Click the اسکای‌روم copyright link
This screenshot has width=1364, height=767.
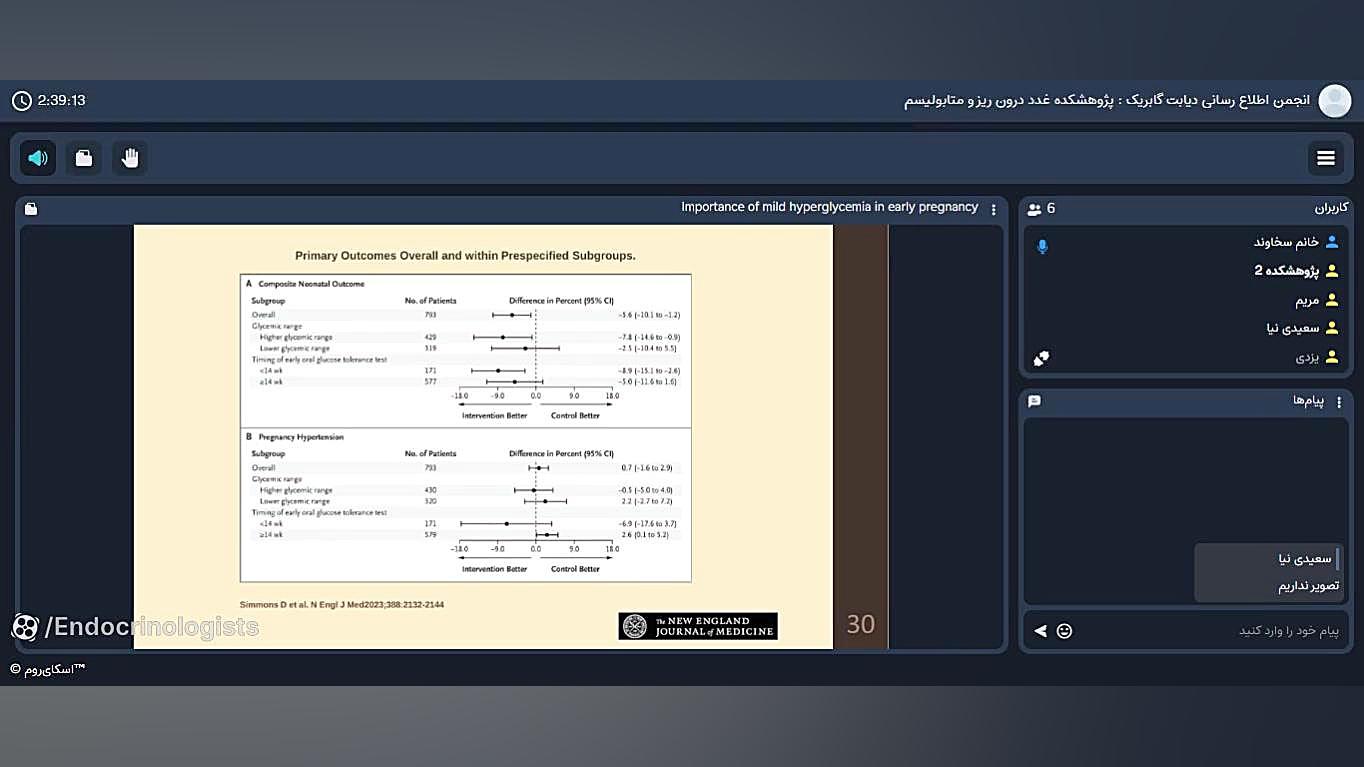click(x=48, y=669)
